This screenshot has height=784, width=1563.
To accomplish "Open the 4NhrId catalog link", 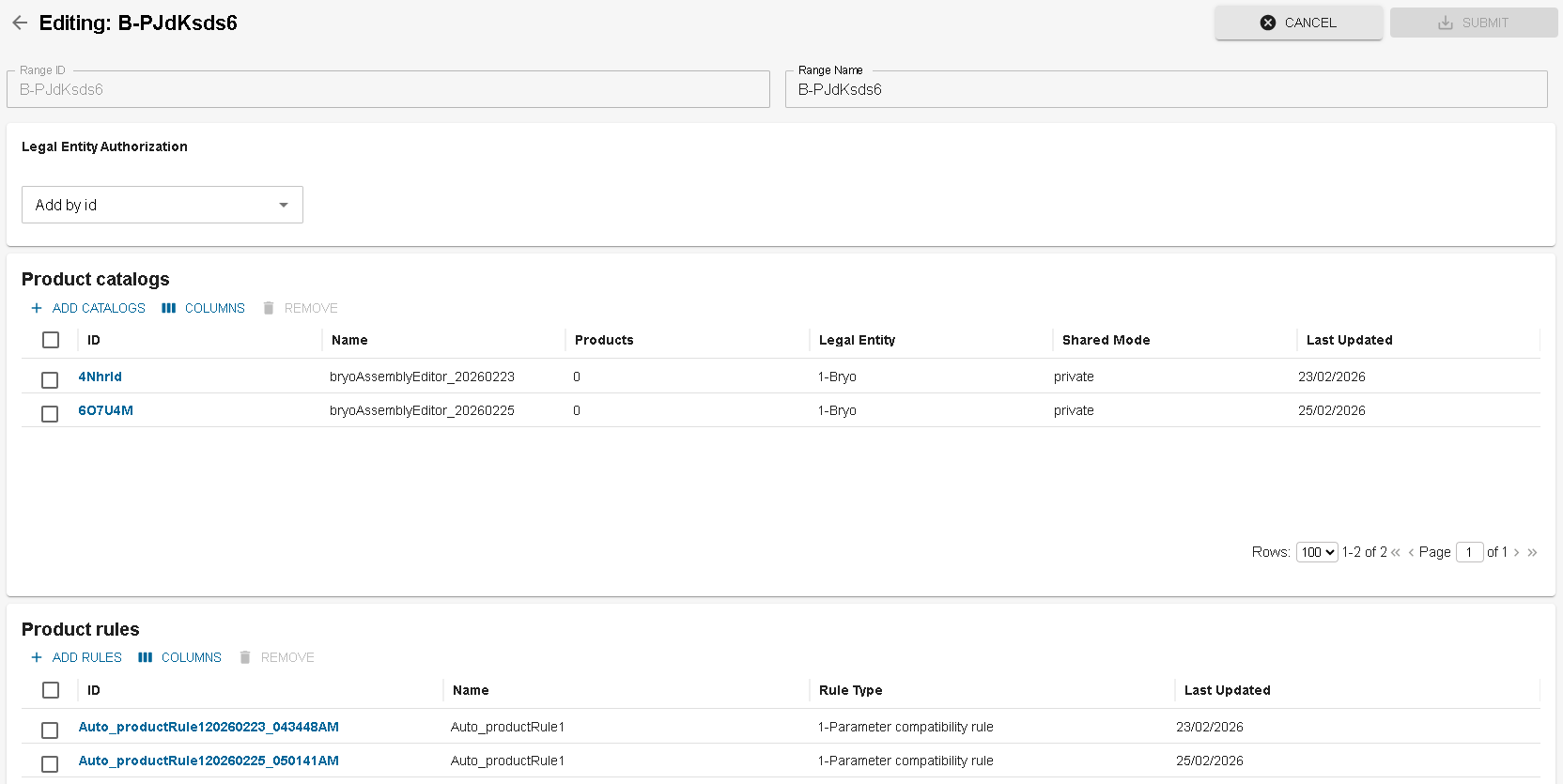I will 100,377.
